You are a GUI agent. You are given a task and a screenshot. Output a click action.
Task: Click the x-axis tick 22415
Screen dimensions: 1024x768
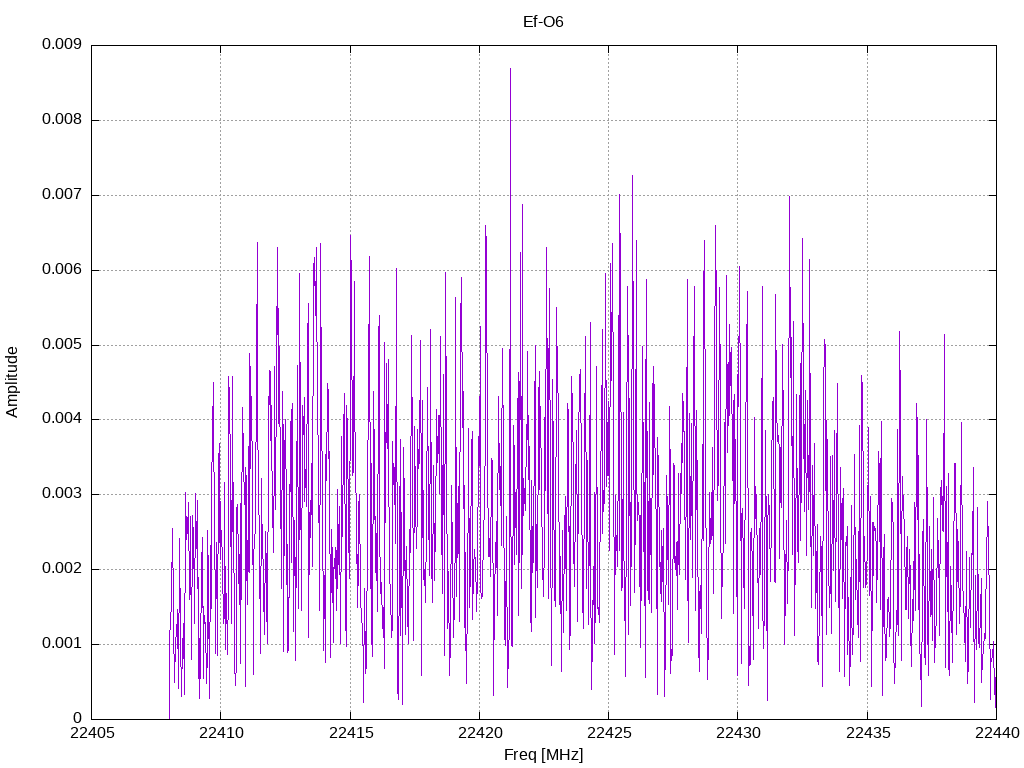[x=350, y=733]
